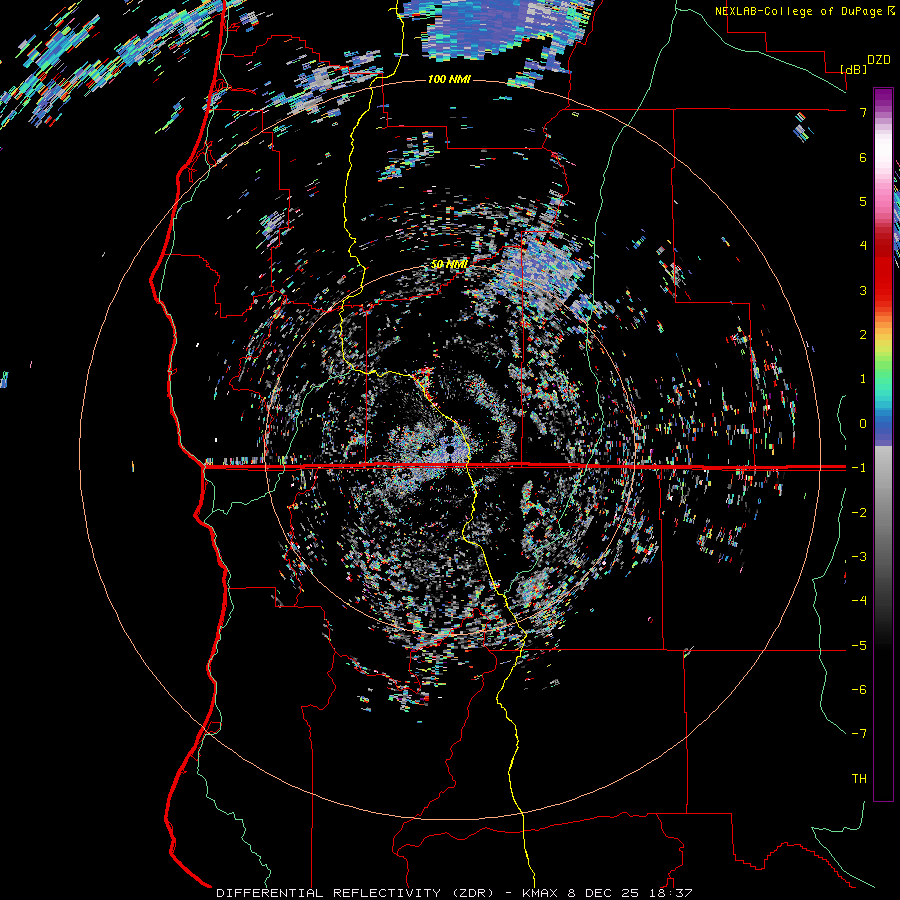Click the '4' tick on color scale
The height and width of the screenshot is (900, 900).
click(863, 246)
